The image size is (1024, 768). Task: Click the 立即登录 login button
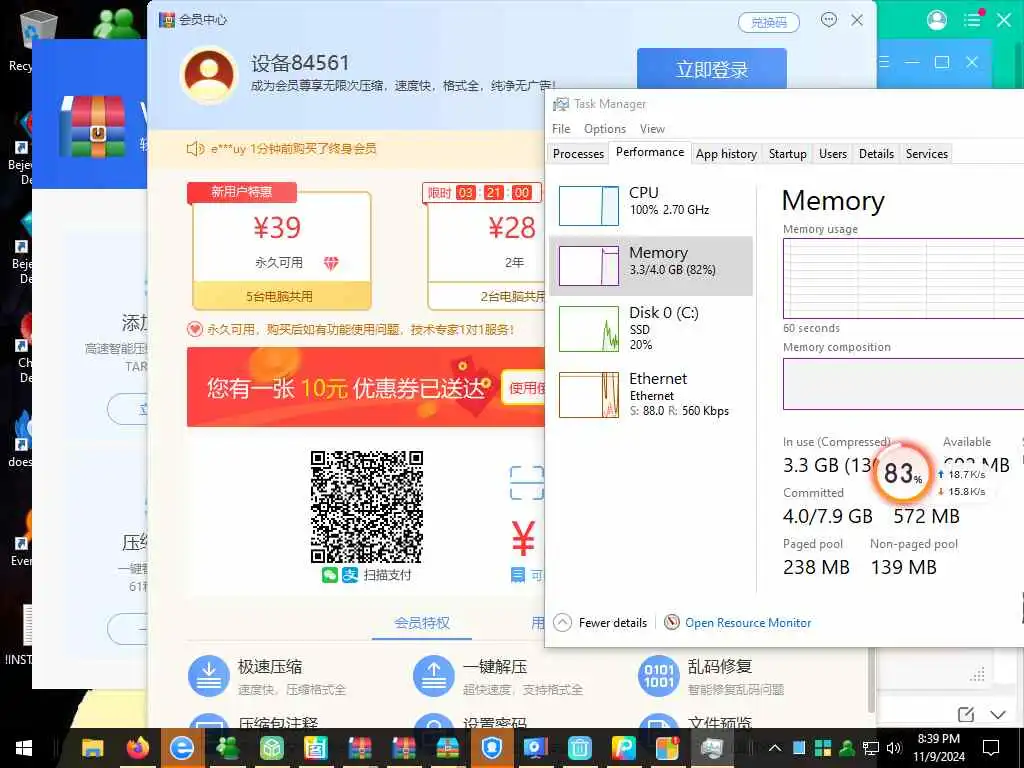712,68
